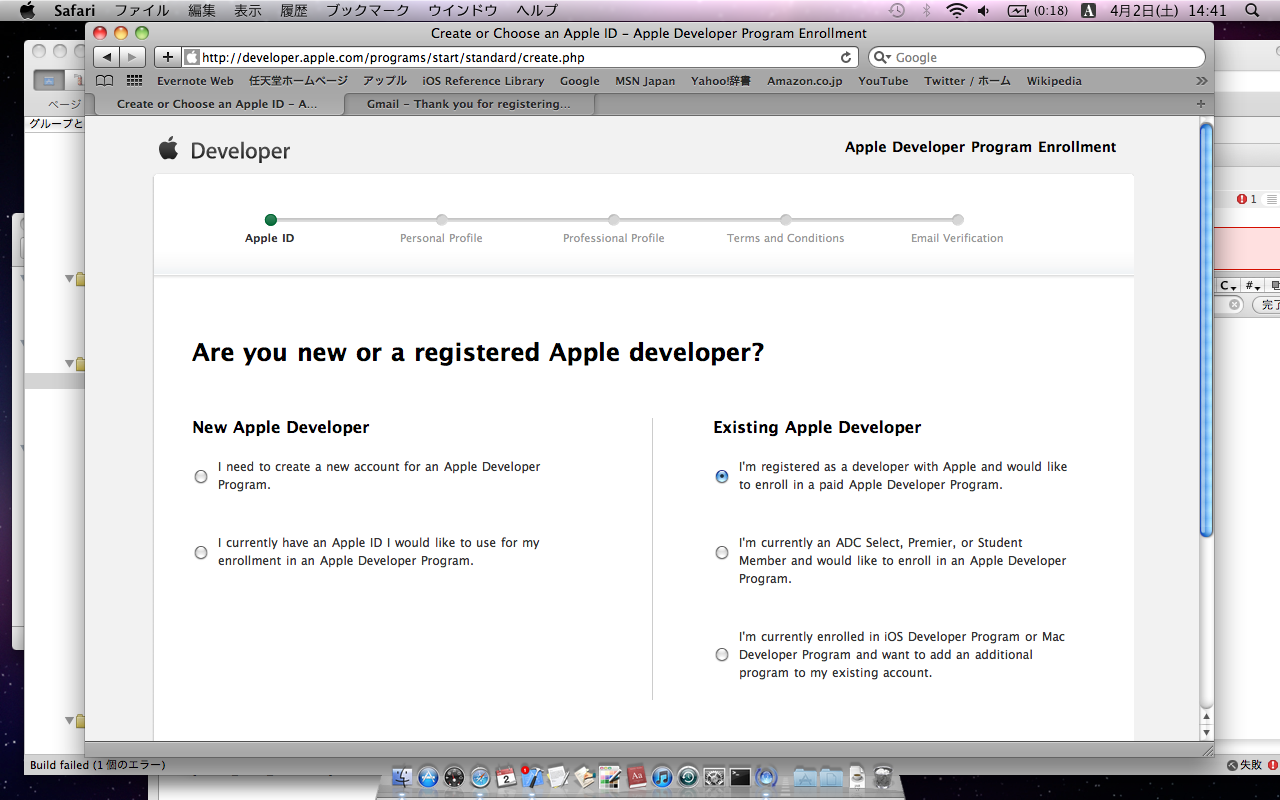The height and width of the screenshot is (800, 1280).
Task: Open App Store in the Dock
Action: tap(428, 777)
